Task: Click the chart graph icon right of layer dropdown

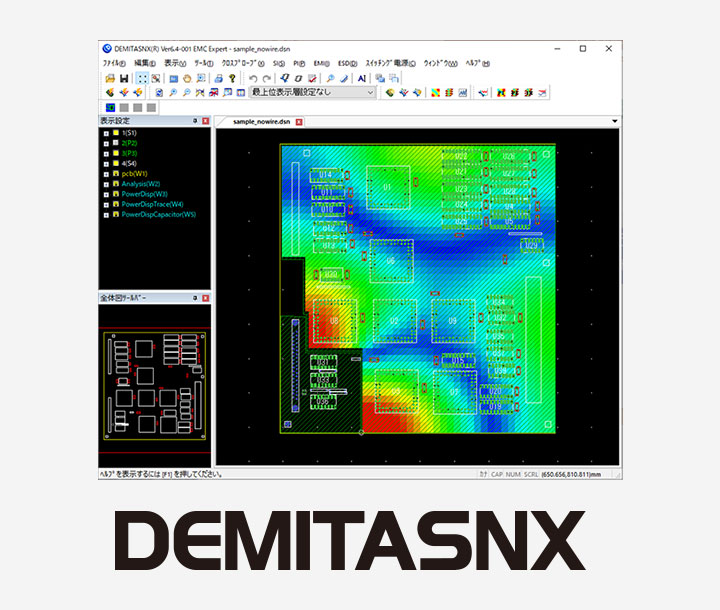Action: click(x=462, y=93)
